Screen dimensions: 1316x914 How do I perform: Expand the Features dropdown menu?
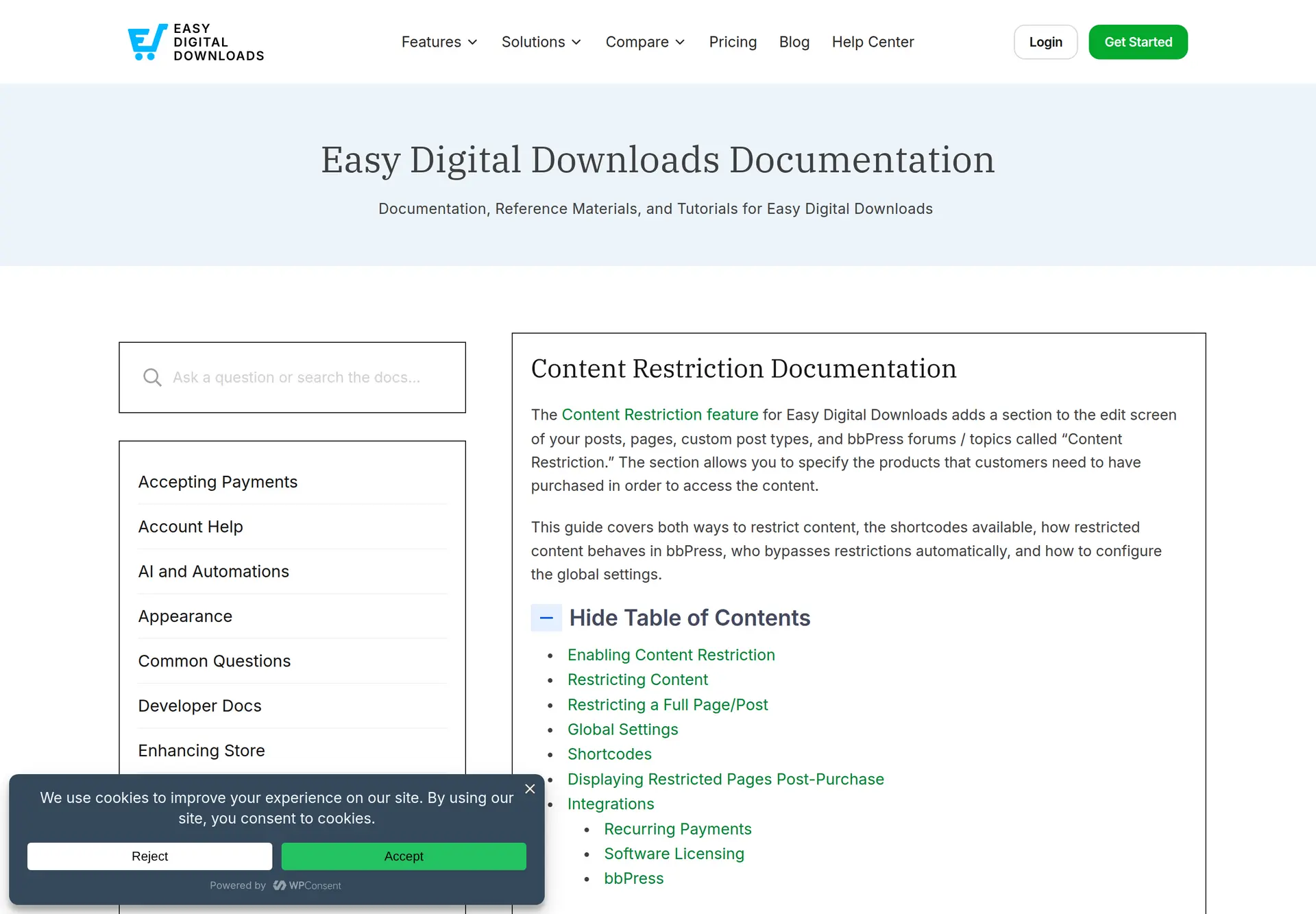pos(439,42)
